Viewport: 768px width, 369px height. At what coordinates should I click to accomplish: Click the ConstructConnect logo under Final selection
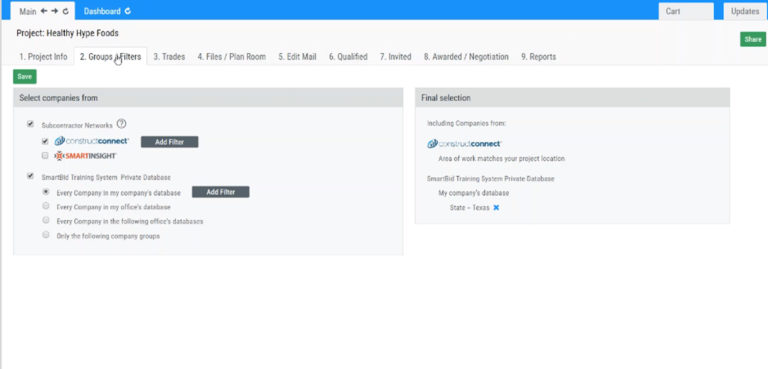[464, 144]
